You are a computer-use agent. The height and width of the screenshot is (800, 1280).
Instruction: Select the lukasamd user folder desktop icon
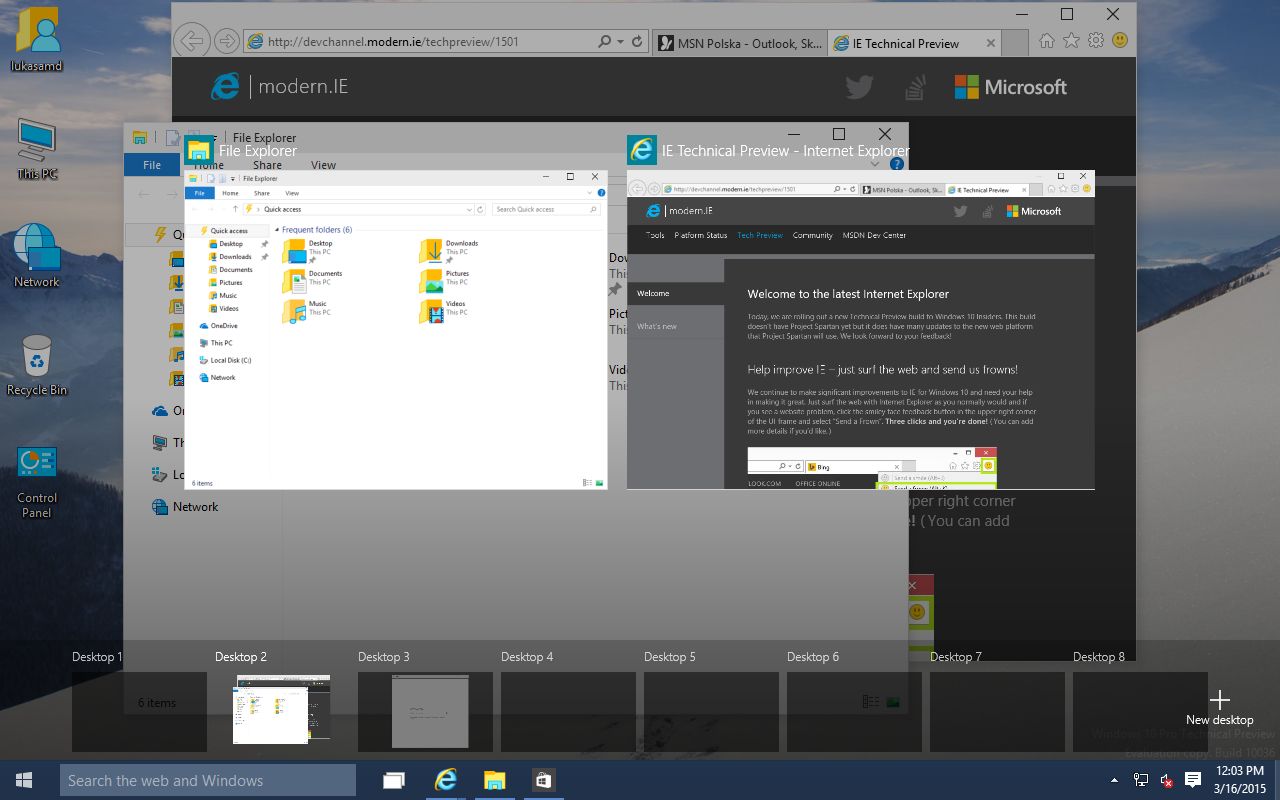tap(37, 41)
